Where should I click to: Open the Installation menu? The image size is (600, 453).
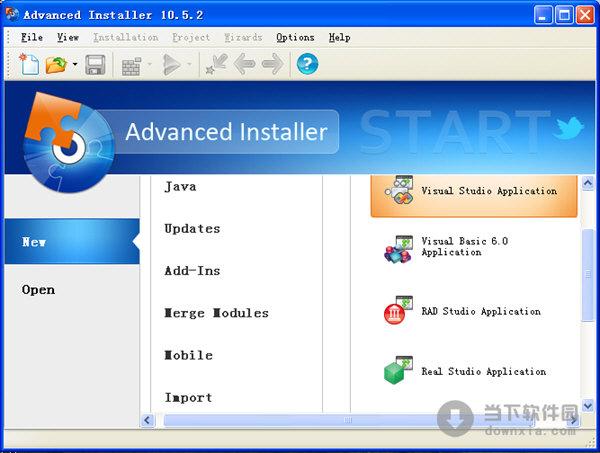point(126,37)
